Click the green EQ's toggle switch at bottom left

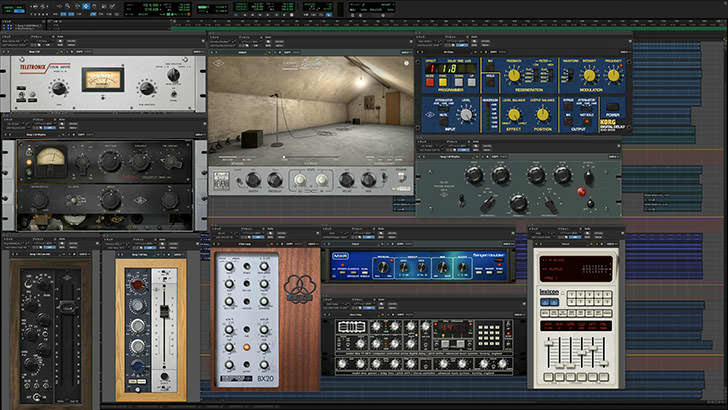coord(461,201)
